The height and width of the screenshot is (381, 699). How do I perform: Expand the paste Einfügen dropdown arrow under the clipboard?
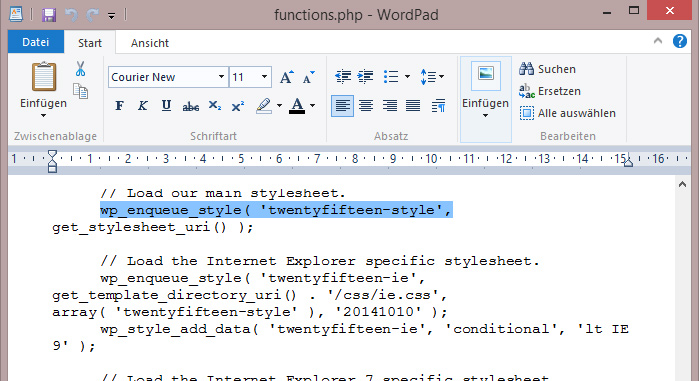tap(43, 115)
